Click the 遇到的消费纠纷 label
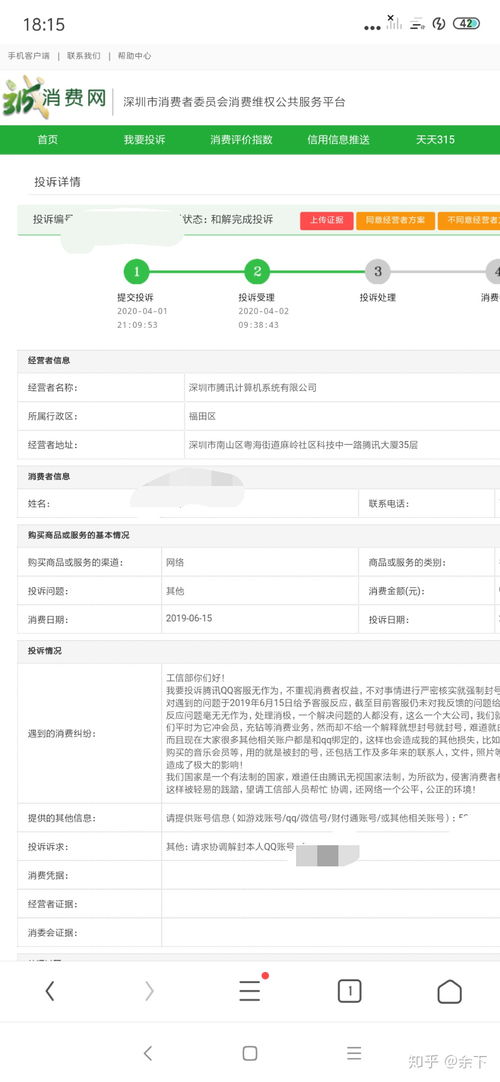This screenshot has height=1082, width=500. (62, 733)
